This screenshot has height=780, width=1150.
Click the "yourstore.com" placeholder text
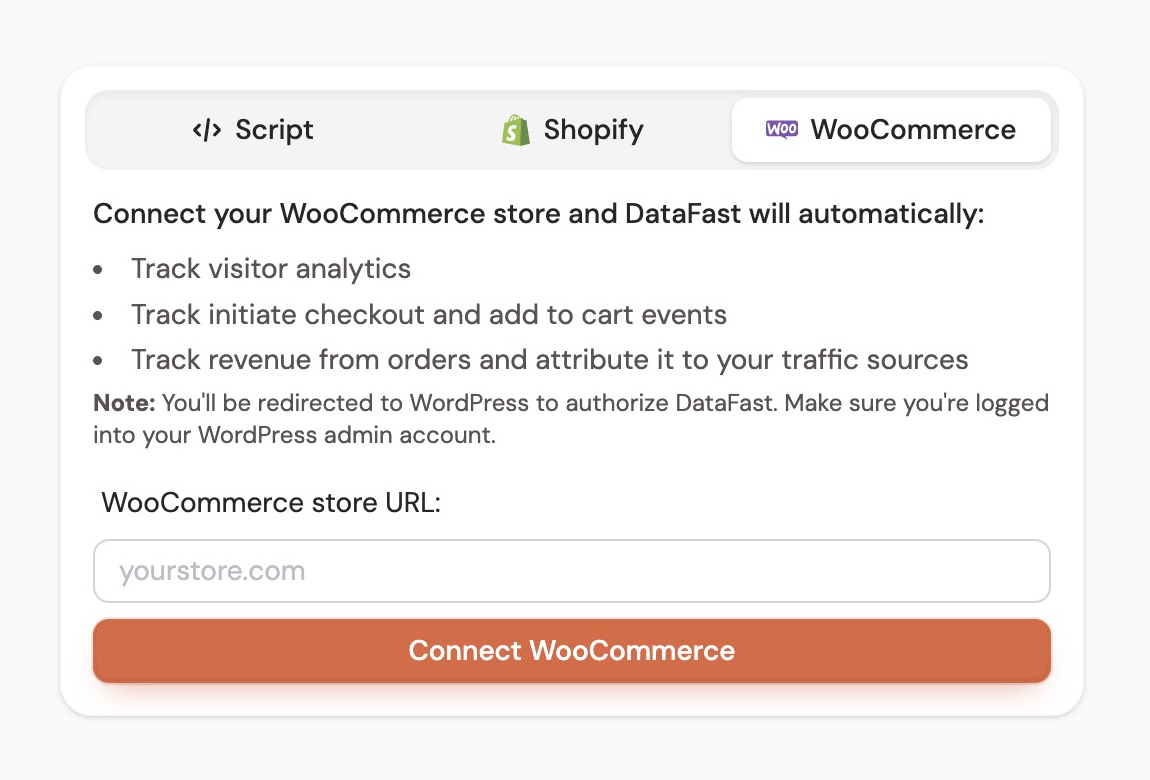click(212, 572)
